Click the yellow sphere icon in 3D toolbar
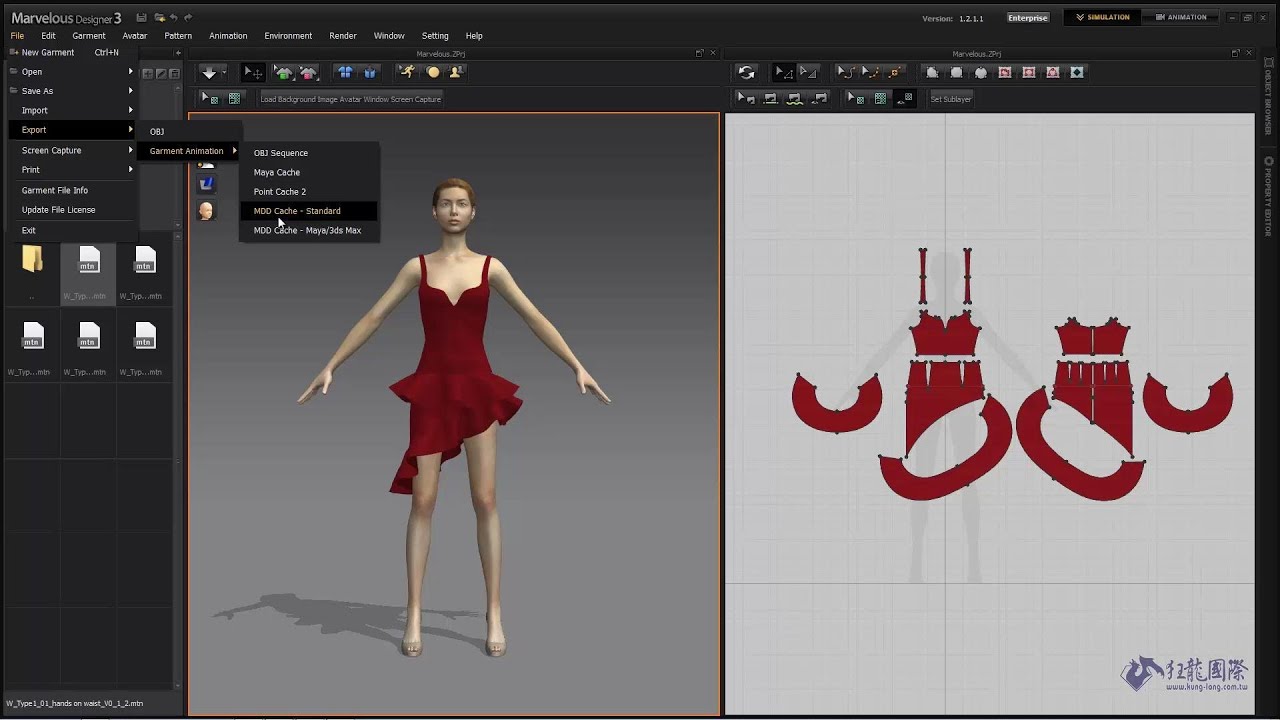 (x=432, y=72)
